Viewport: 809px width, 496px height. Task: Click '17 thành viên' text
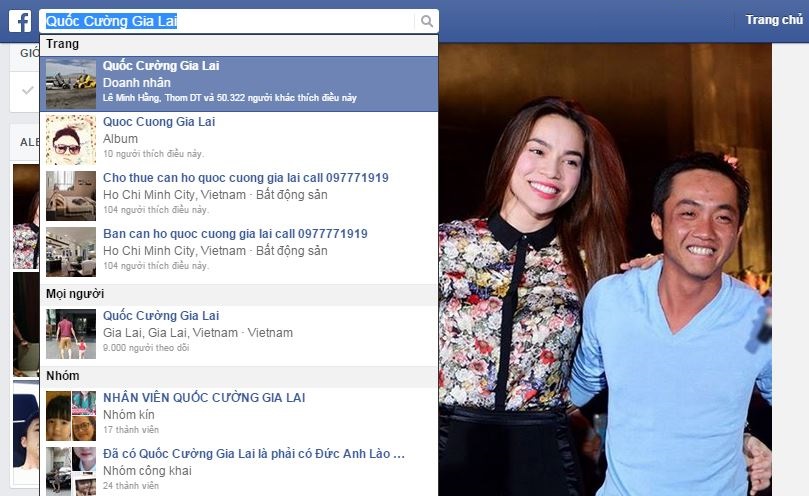(131, 430)
